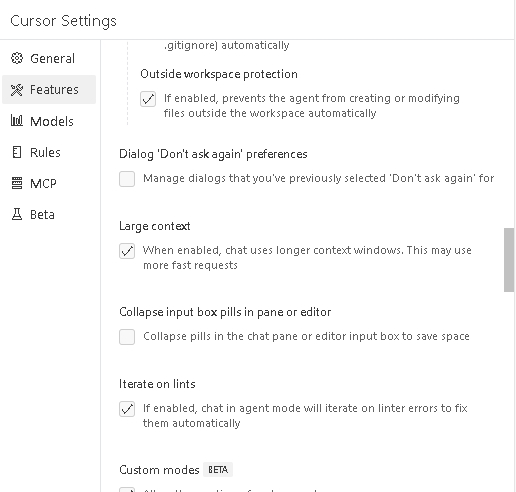Click the vertical scrollbar thumb
The image size is (516, 492).
tap(509, 260)
